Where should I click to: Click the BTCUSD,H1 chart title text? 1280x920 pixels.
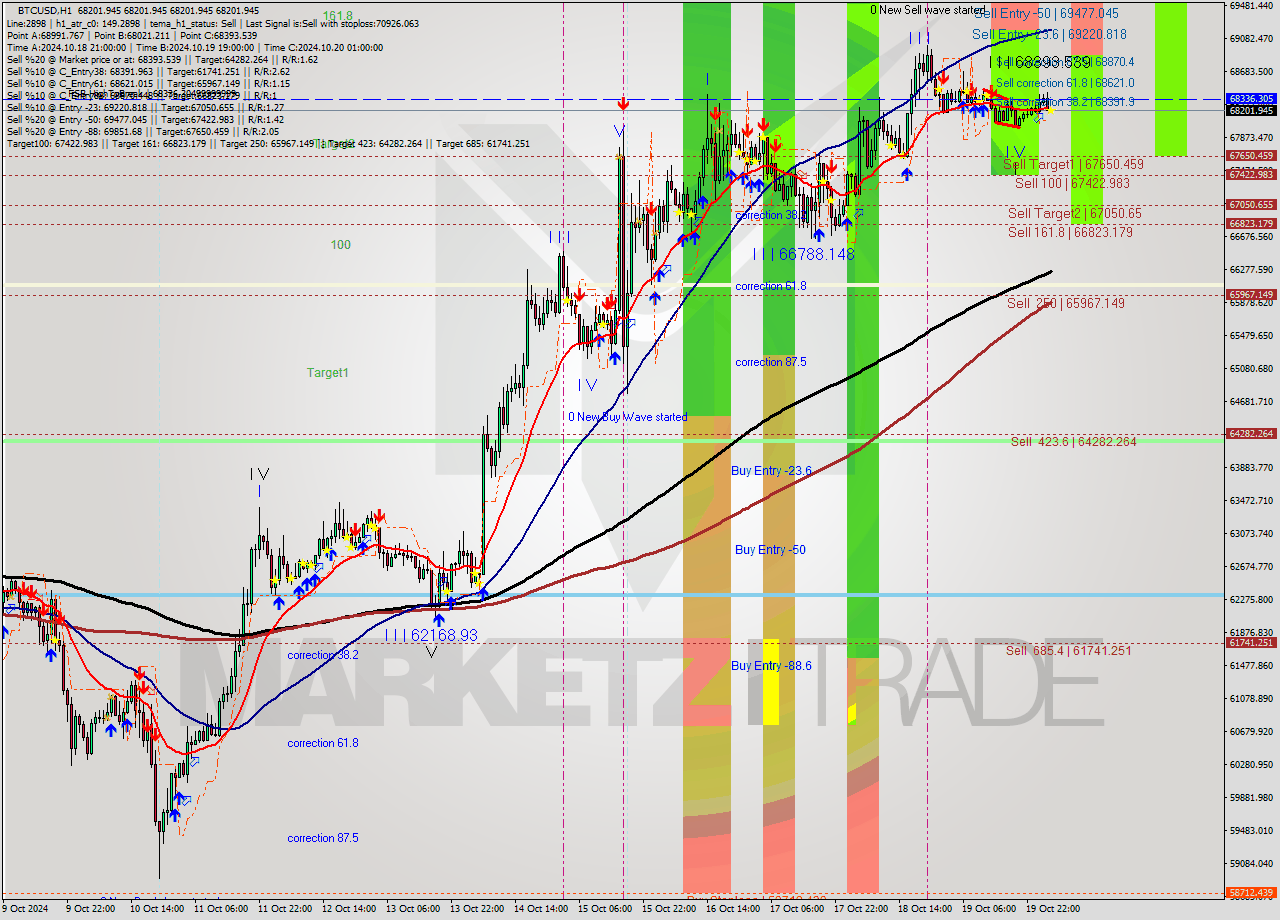point(45,10)
